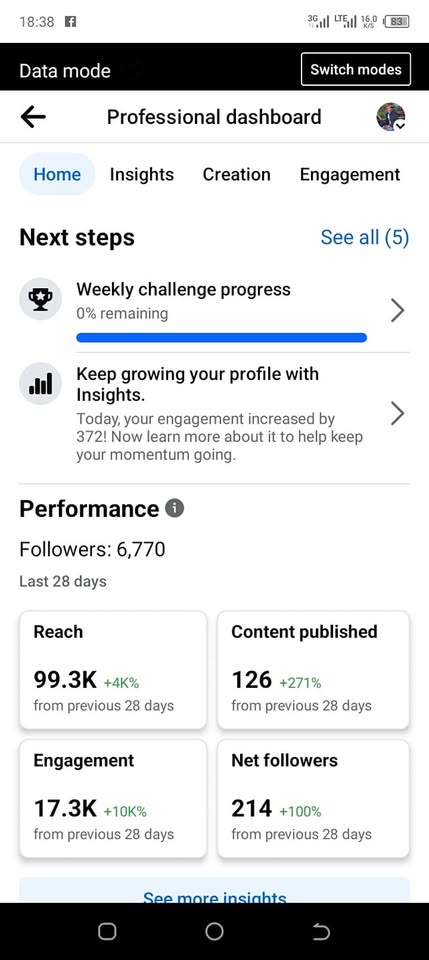429x960 pixels.
Task: Tap Android recent apps square icon
Action: pyautogui.click(x=107, y=931)
